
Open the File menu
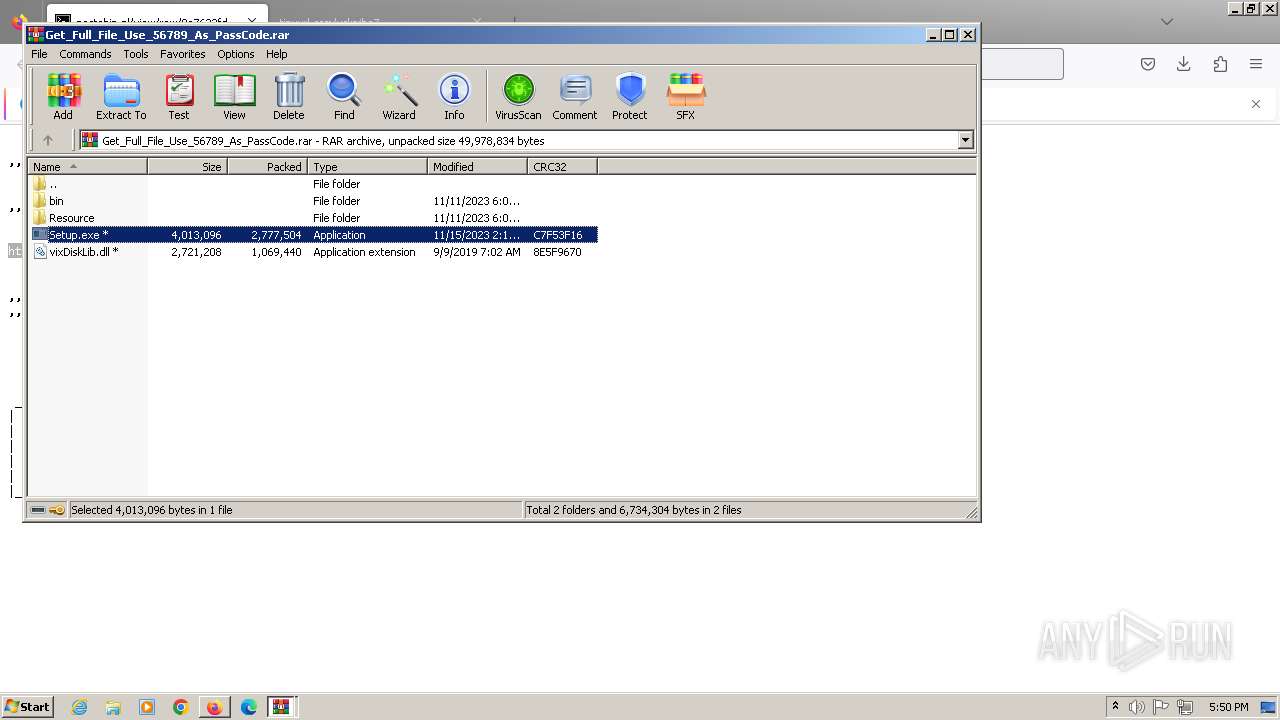coord(39,54)
